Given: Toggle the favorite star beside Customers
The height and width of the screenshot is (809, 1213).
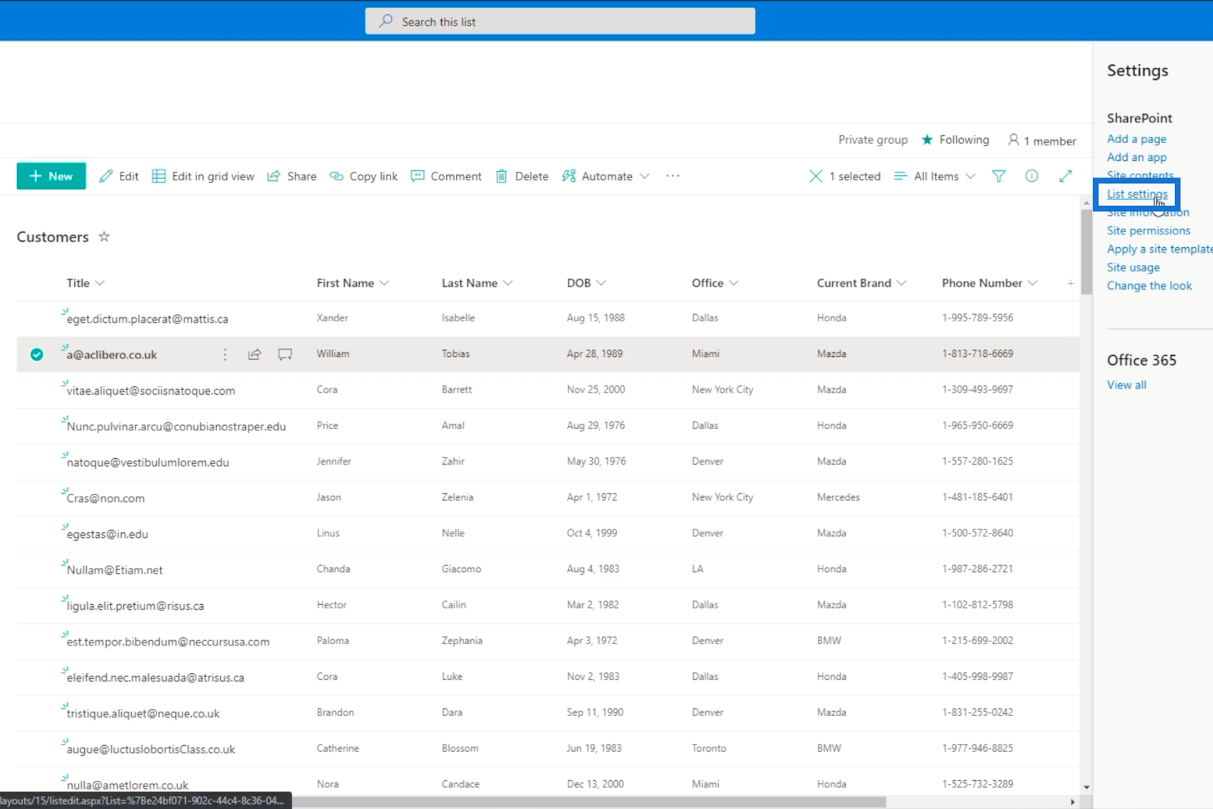Looking at the screenshot, I should [x=104, y=237].
